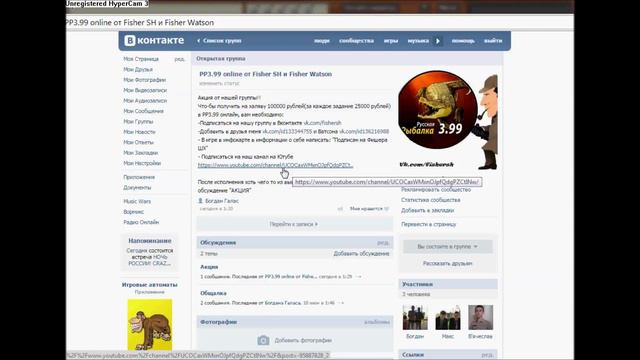Click arrow icon at end of Общалка row
The height and width of the screenshot is (360, 640).
341,303
